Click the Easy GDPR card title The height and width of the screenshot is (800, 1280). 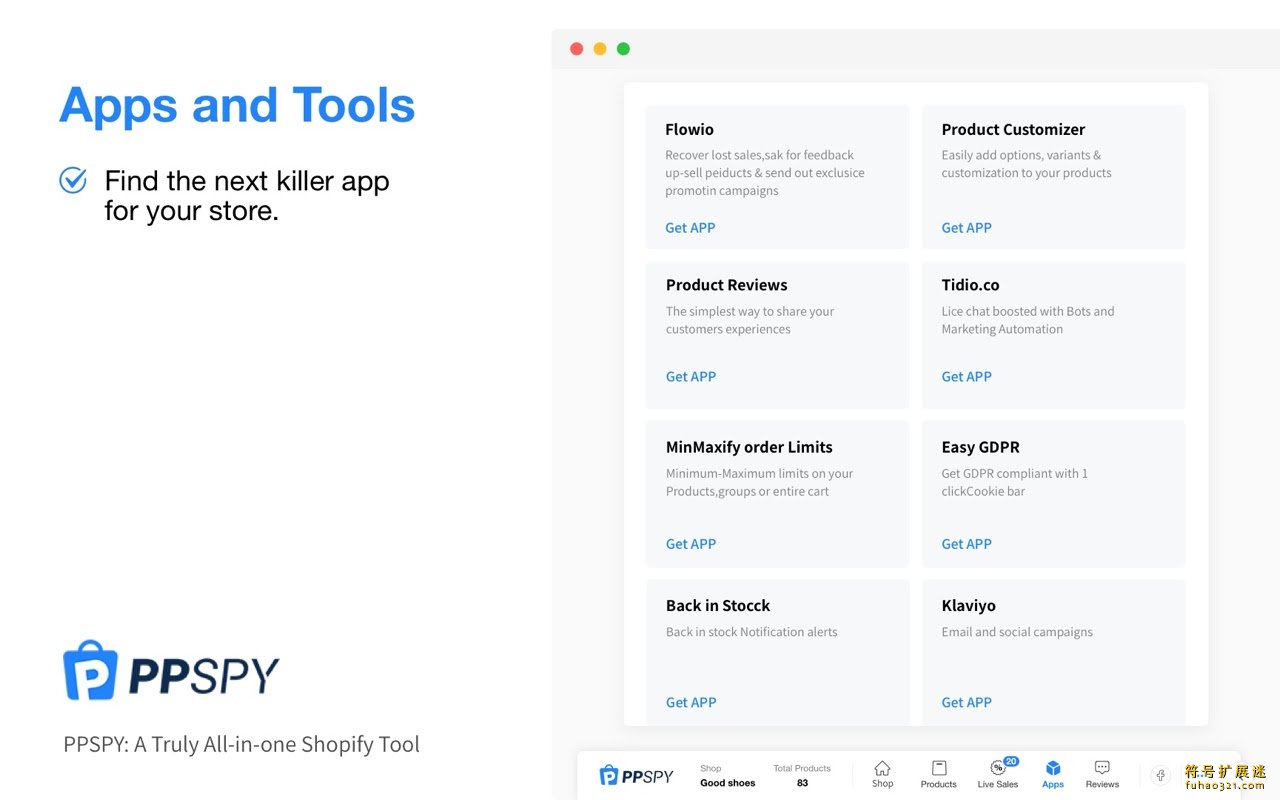pos(980,447)
